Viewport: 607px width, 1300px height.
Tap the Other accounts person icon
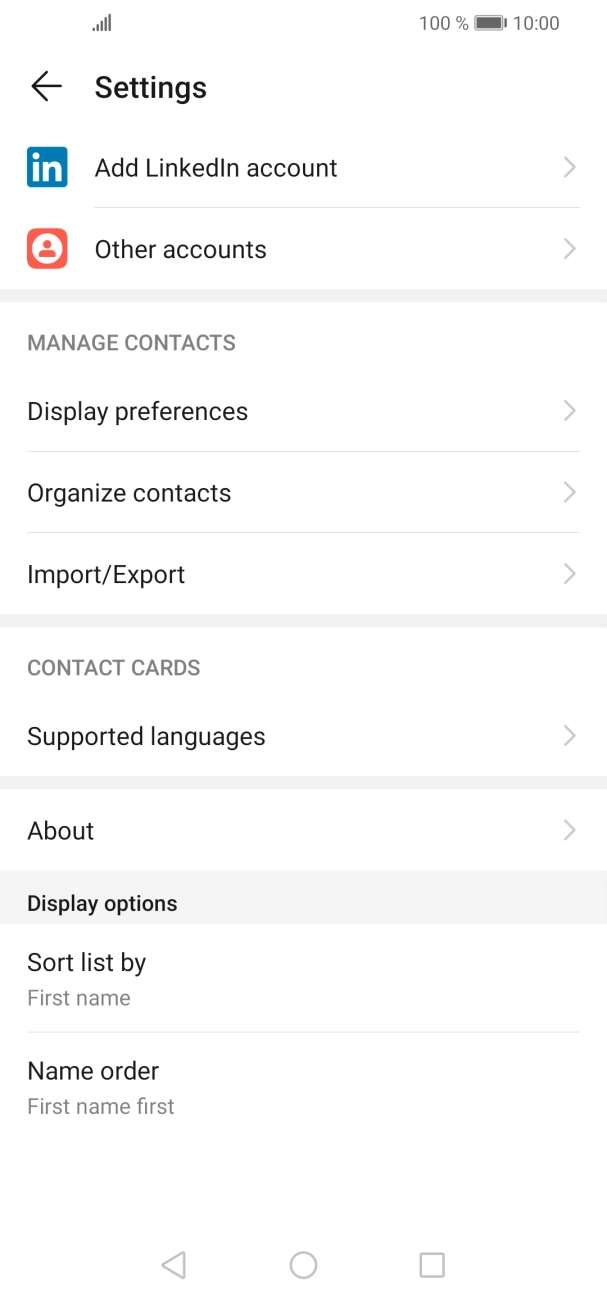47,249
